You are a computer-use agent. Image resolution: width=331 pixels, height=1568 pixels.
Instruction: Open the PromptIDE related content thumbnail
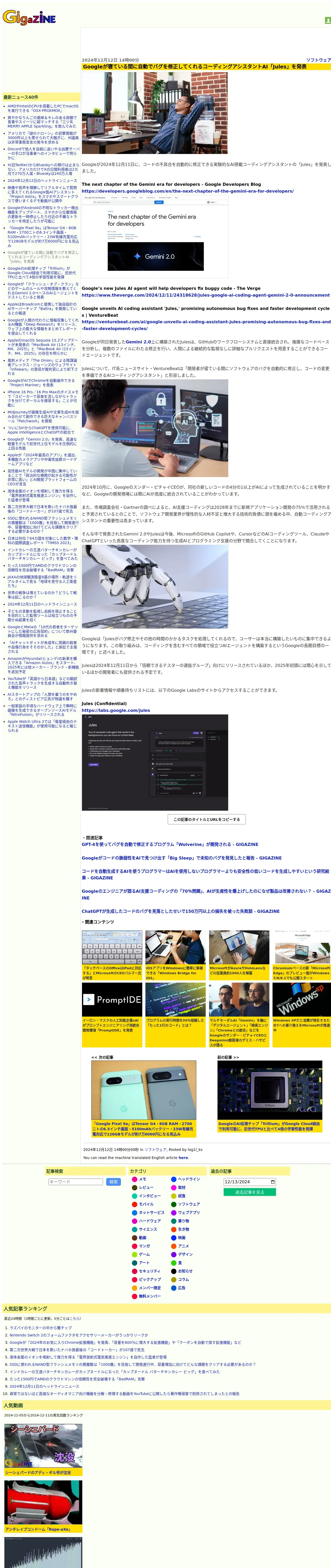pos(112,1000)
